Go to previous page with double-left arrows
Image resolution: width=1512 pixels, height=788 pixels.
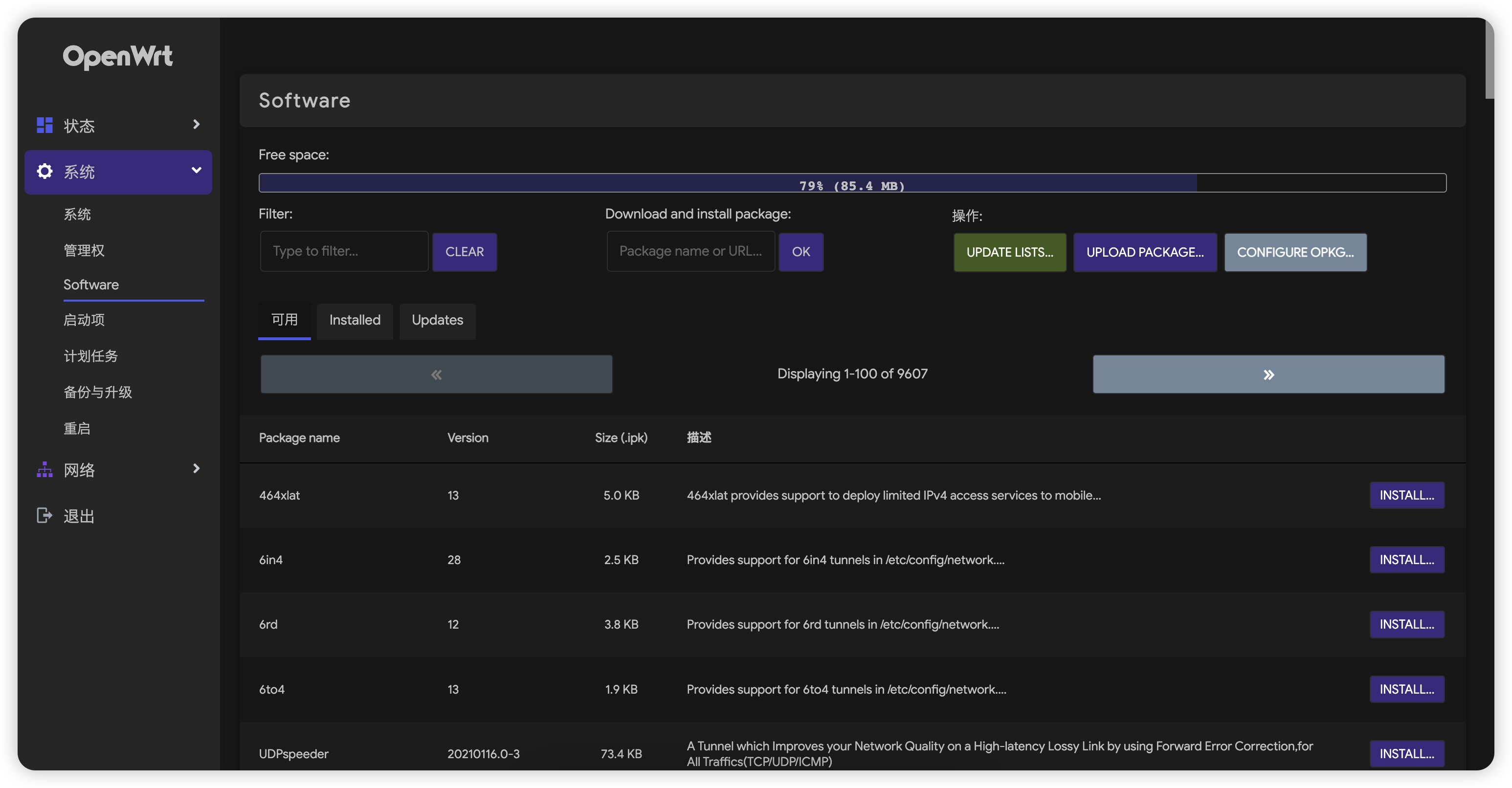click(436, 374)
